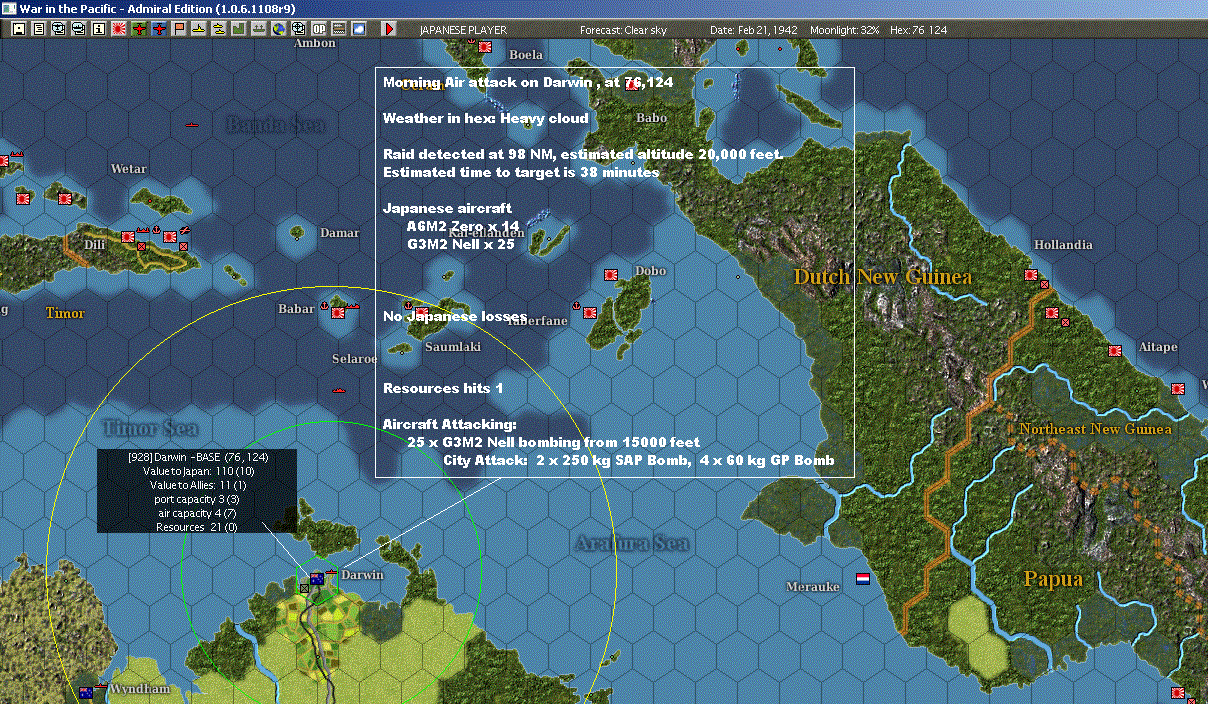
Task: Select the Japanese flag marker at Hollandia
Action: click(1029, 275)
